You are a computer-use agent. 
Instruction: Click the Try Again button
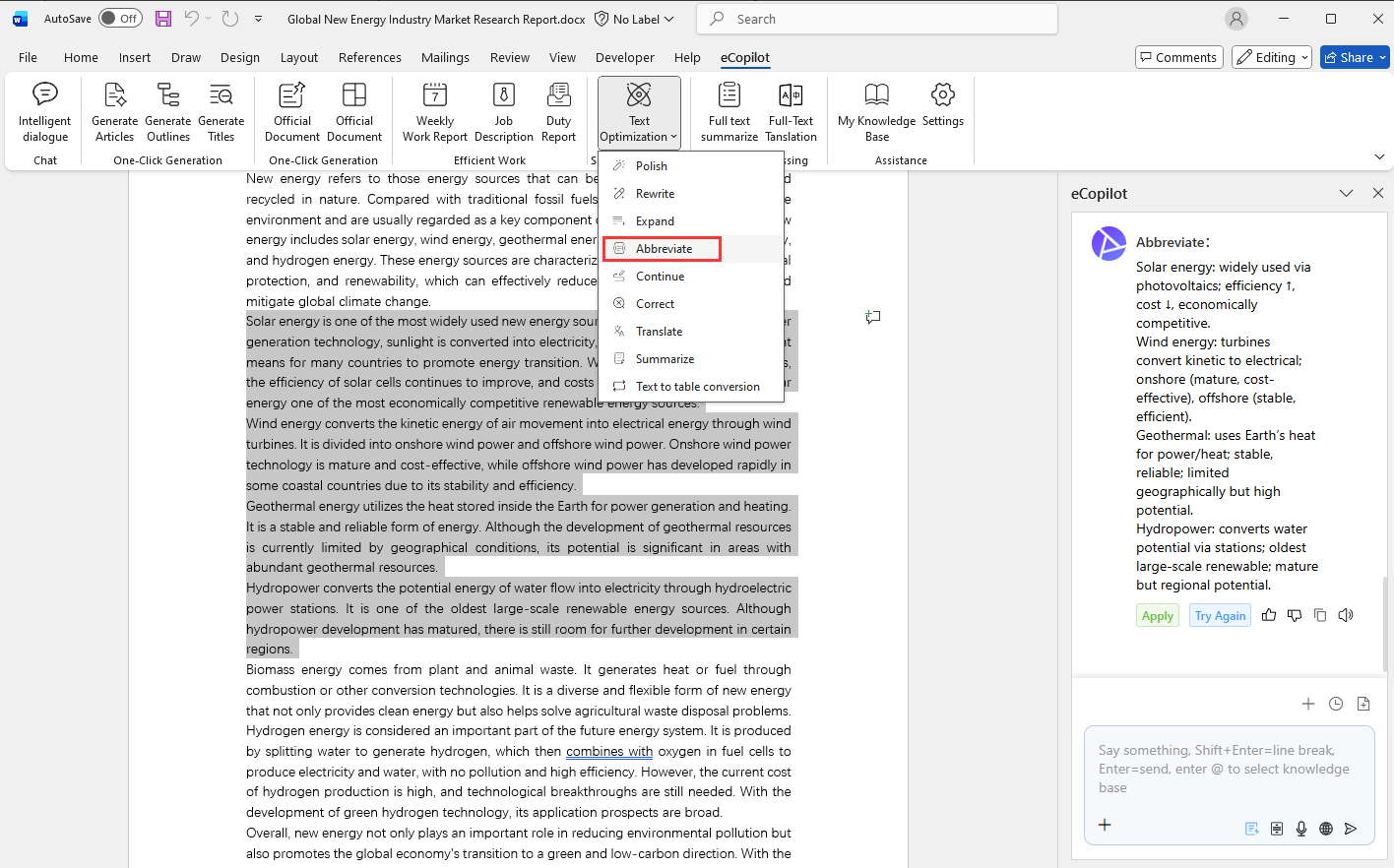click(x=1220, y=616)
